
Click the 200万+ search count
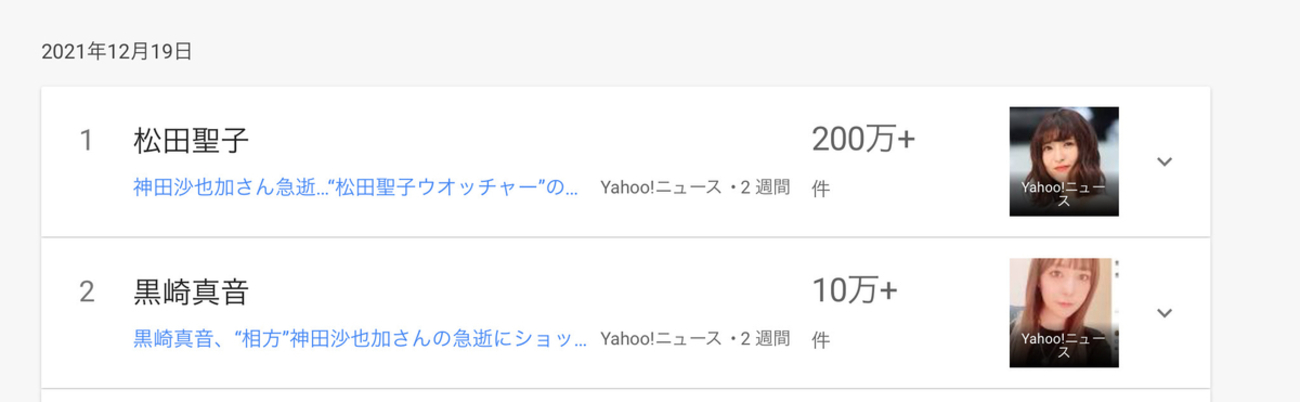[863, 141]
